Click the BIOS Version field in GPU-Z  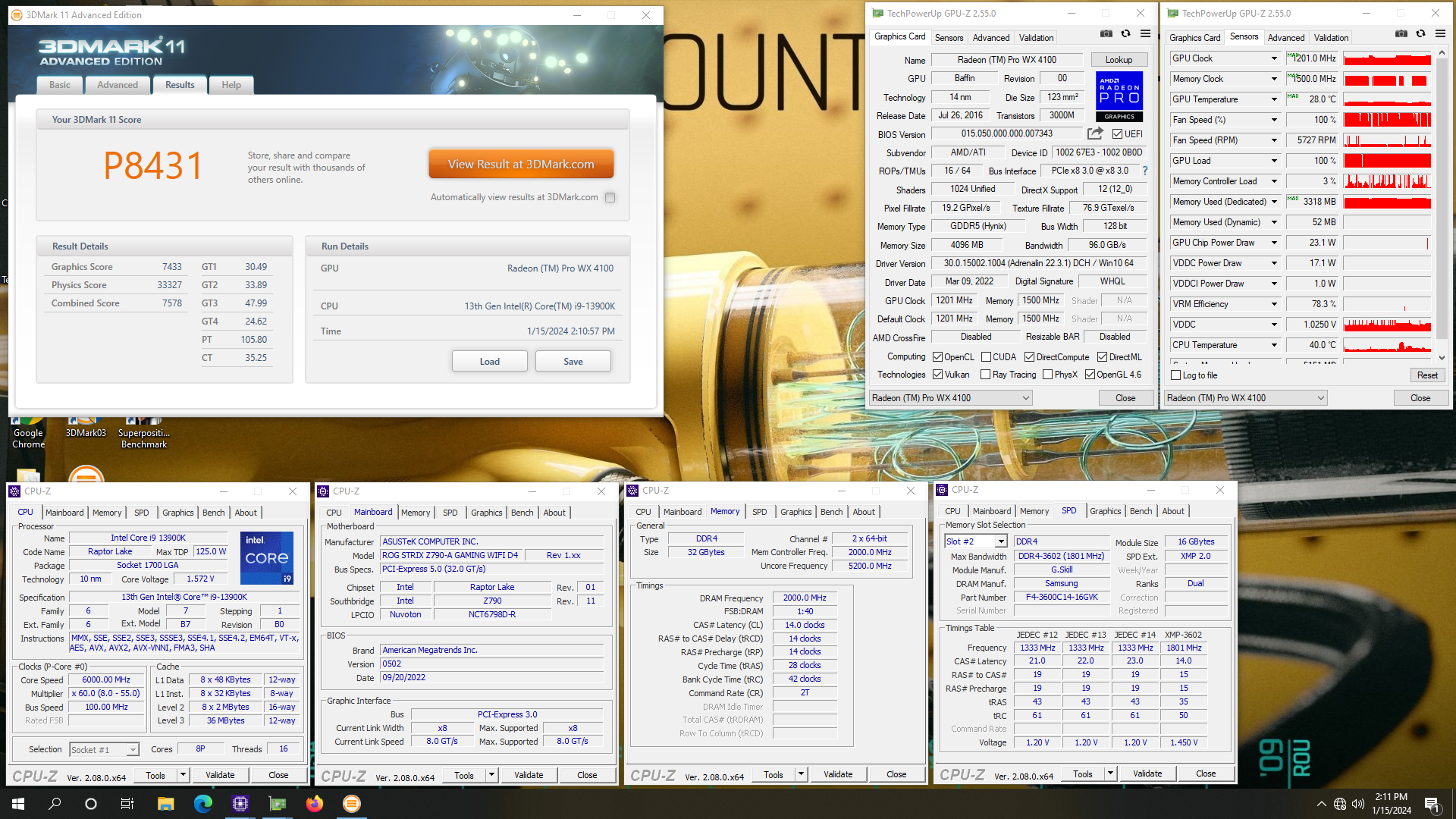(x=1006, y=134)
